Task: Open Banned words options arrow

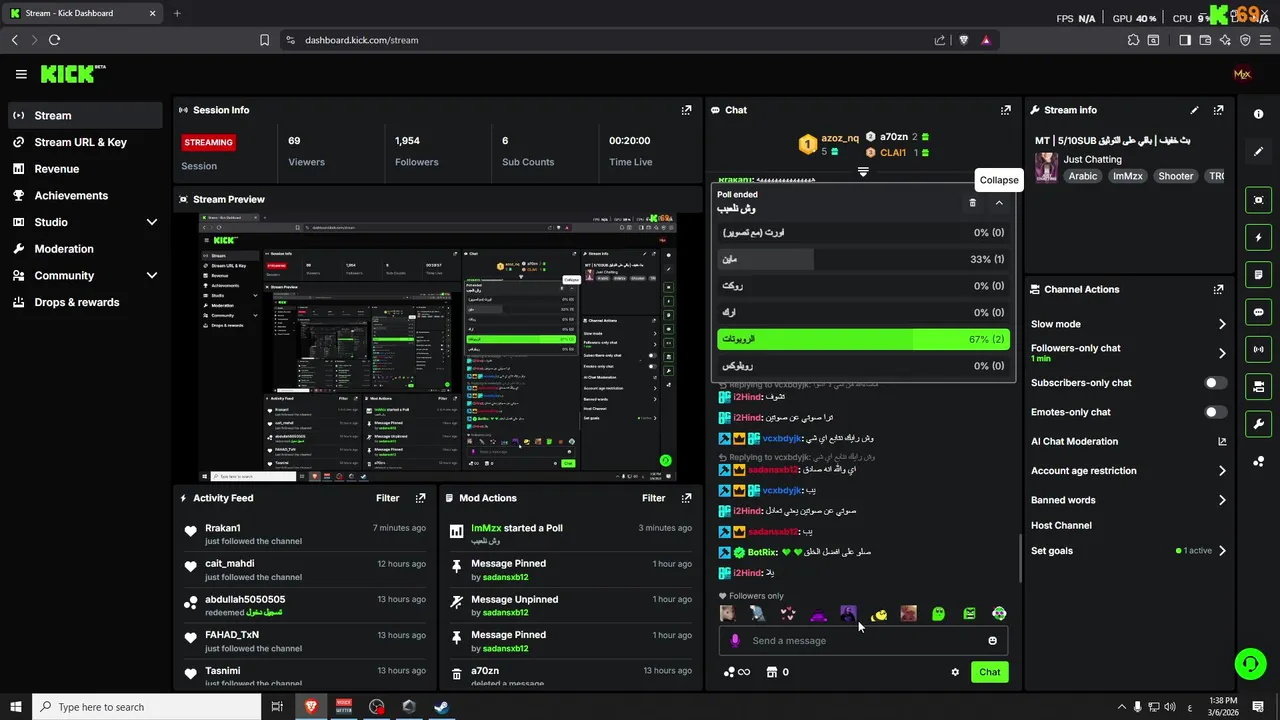Action: [1222, 500]
